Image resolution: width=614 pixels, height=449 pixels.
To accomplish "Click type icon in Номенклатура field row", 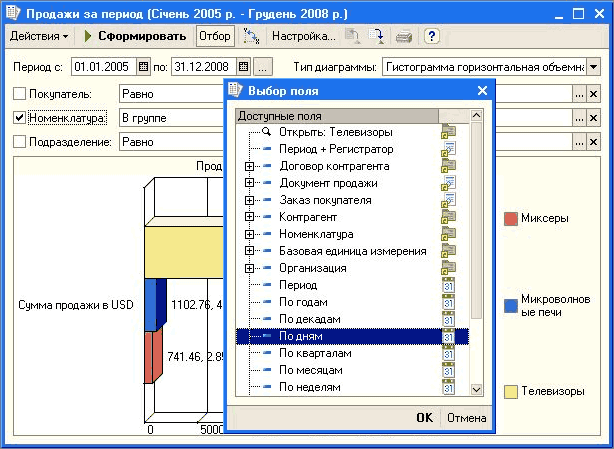I will [x=449, y=234].
